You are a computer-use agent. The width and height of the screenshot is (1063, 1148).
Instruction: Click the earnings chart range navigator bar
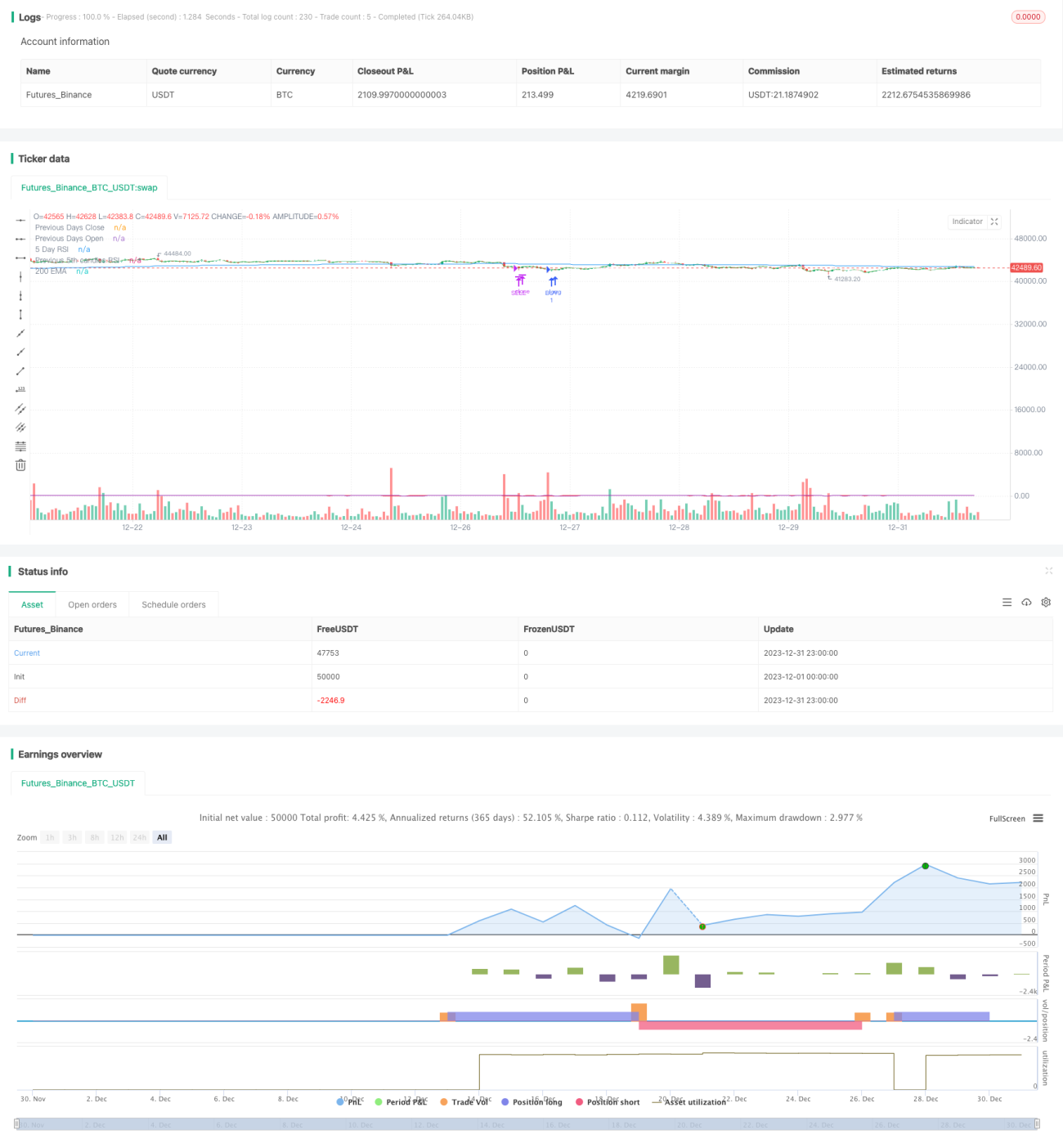[527, 1124]
